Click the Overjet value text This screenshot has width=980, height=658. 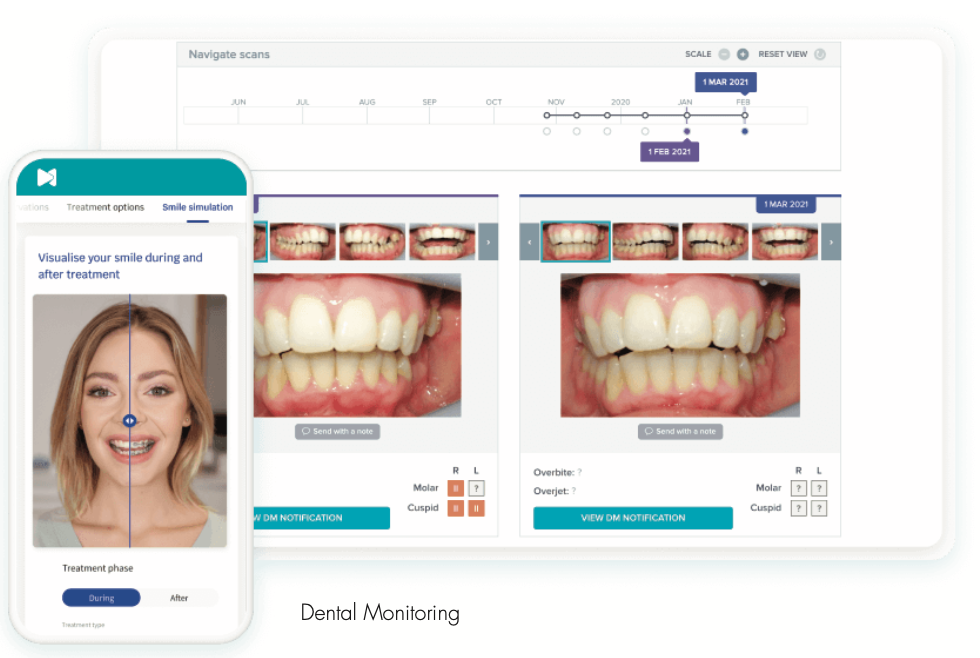(574, 491)
